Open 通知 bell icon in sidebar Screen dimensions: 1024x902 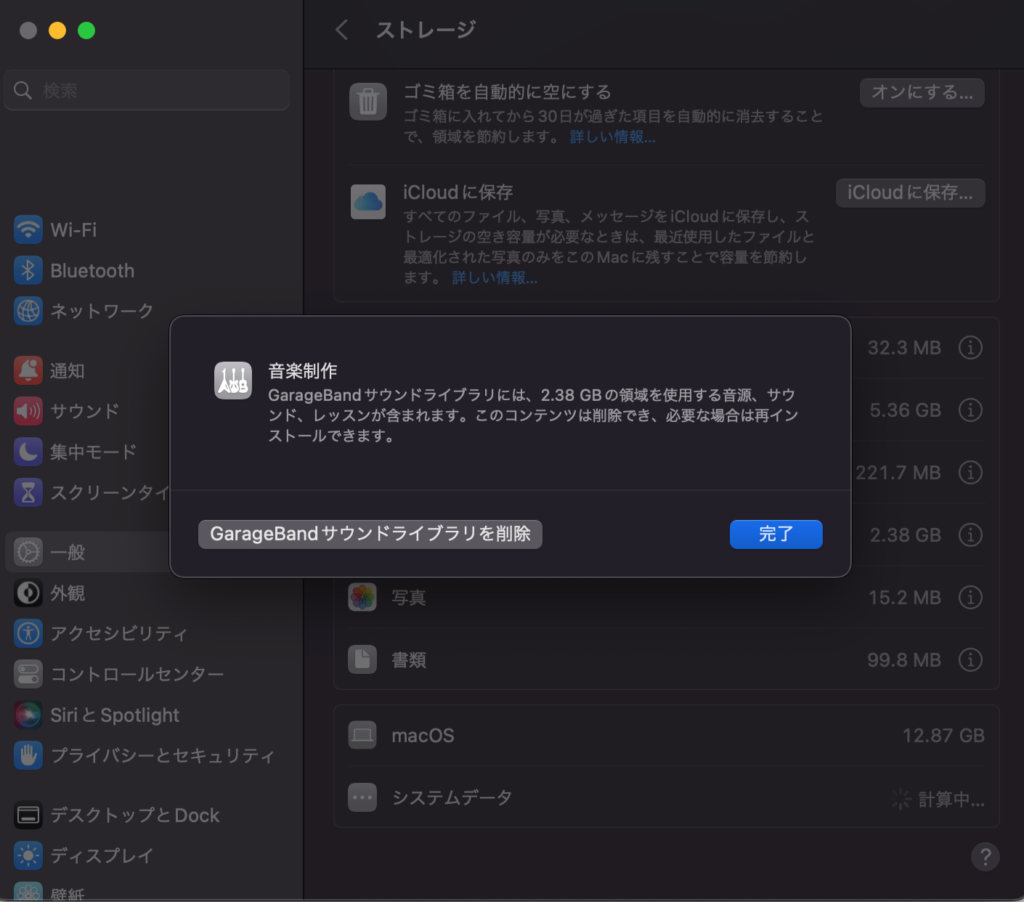coord(28,370)
